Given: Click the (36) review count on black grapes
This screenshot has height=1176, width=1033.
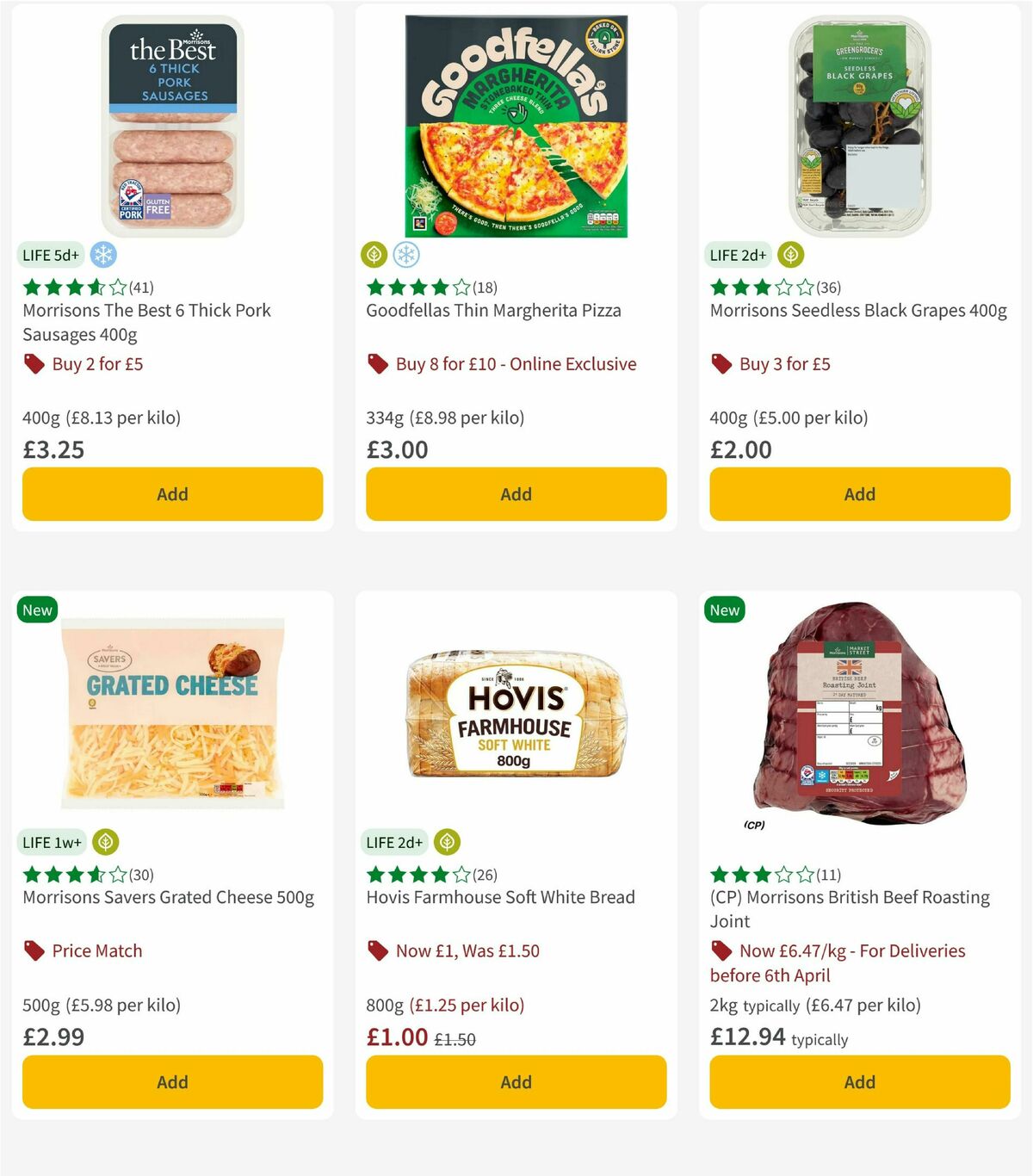Looking at the screenshot, I should tap(828, 288).
